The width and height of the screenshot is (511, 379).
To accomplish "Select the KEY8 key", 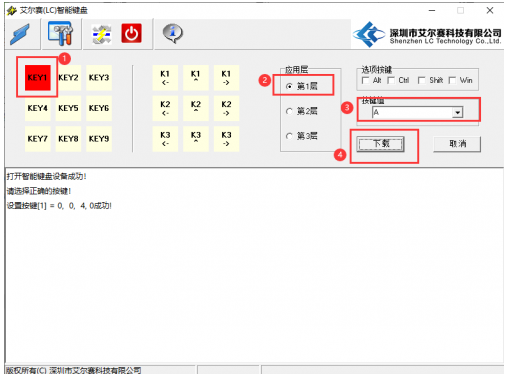I will point(68,139).
